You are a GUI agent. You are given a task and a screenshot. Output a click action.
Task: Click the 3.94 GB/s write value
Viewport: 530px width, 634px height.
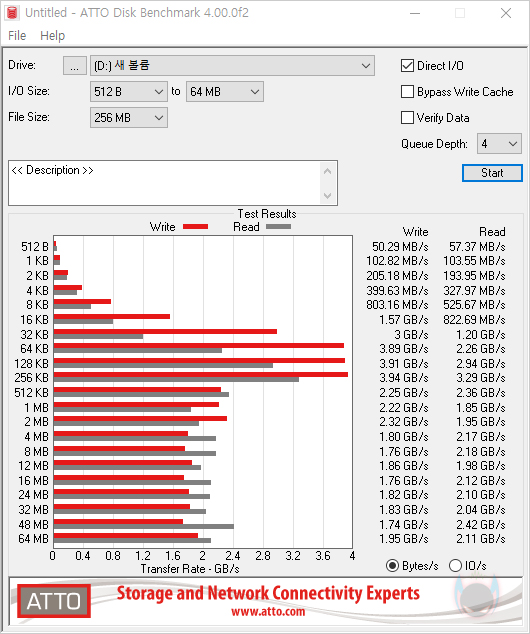tap(404, 378)
